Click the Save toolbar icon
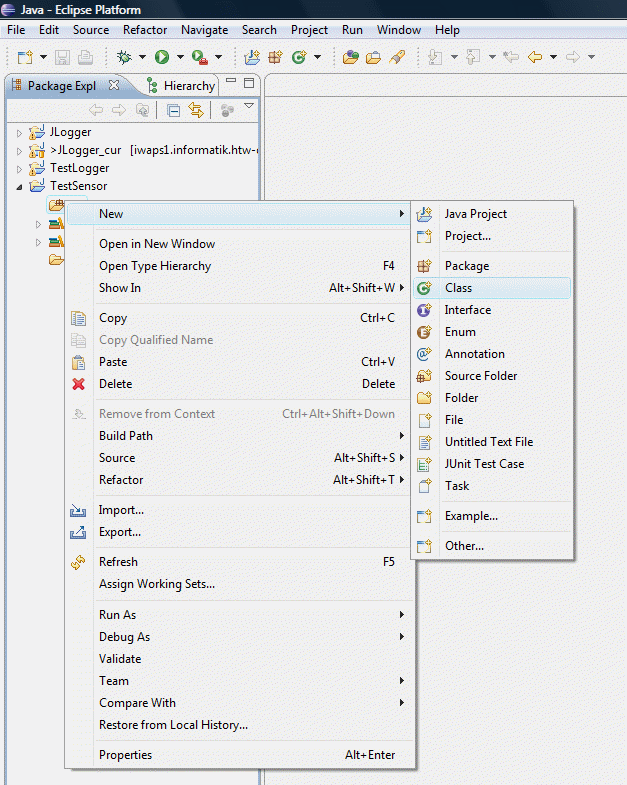 click(x=62, y=57)
